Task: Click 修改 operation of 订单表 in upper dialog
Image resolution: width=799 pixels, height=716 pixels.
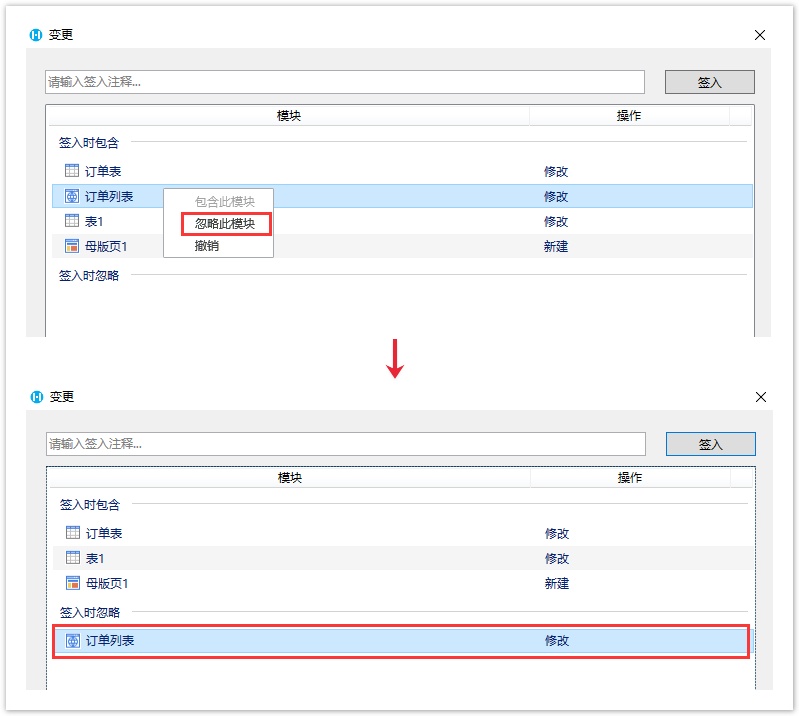Action: tap(556, 171)
